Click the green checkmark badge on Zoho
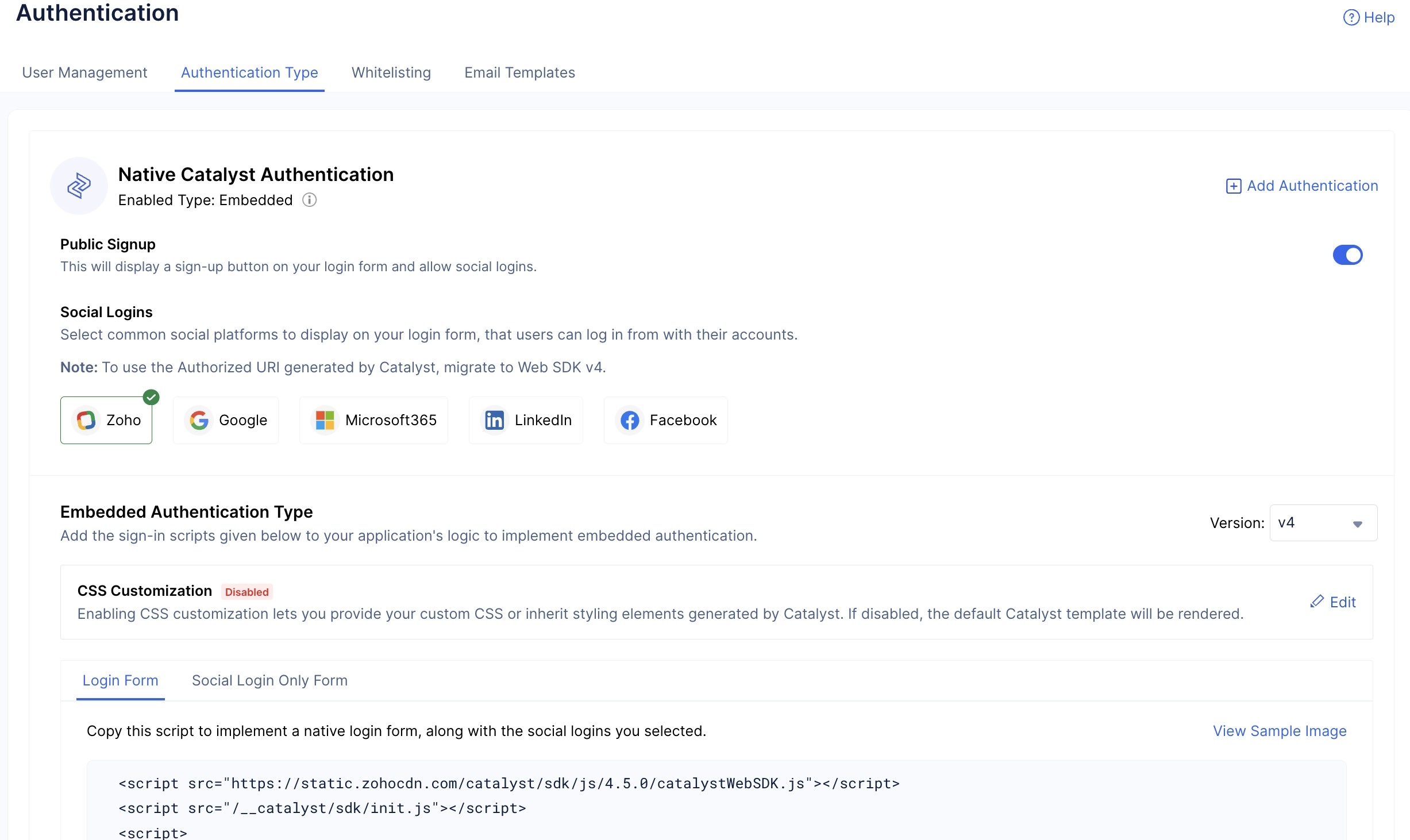 click(x=151, y=397)
